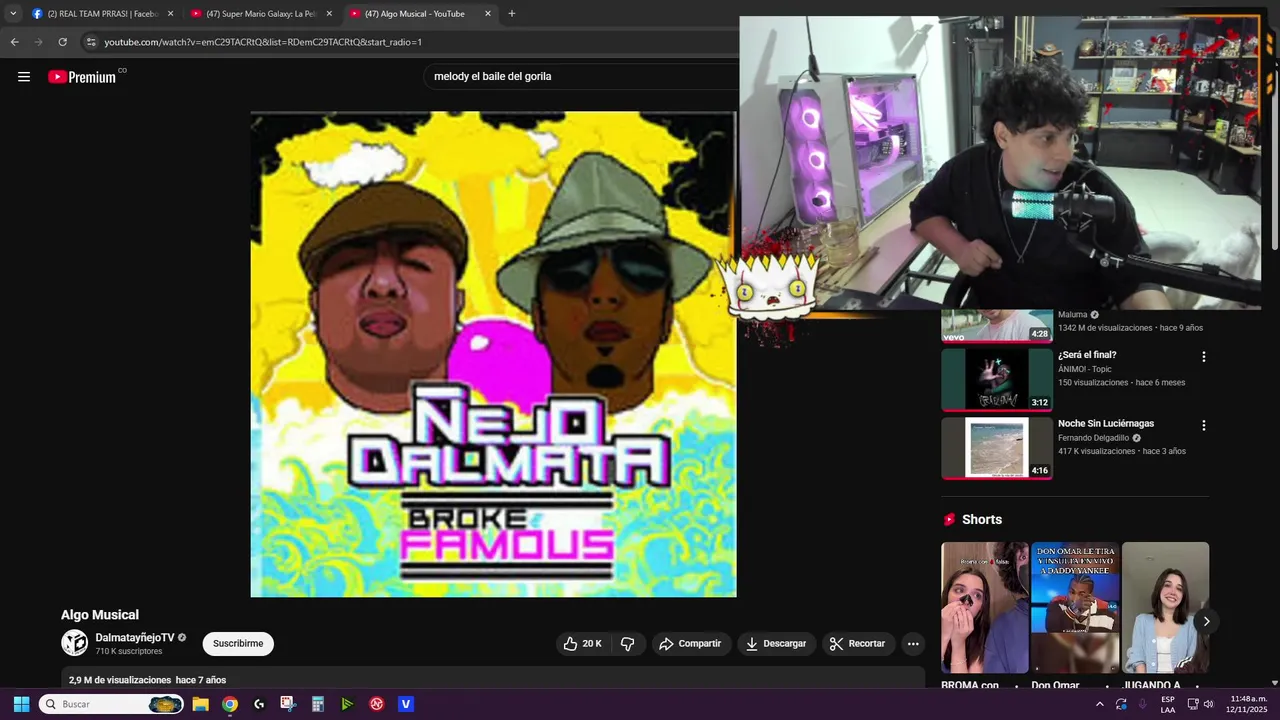Open the BROMA con Short
Image resolution: width=1280 pixels, height=720 pixels.
coord(985,608)
